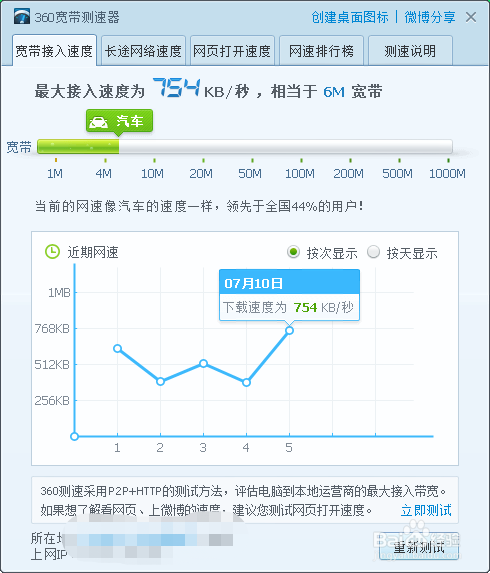Click the 256KB axis label
This screenshot has width=490, height=573.
(x=52, y=401)
